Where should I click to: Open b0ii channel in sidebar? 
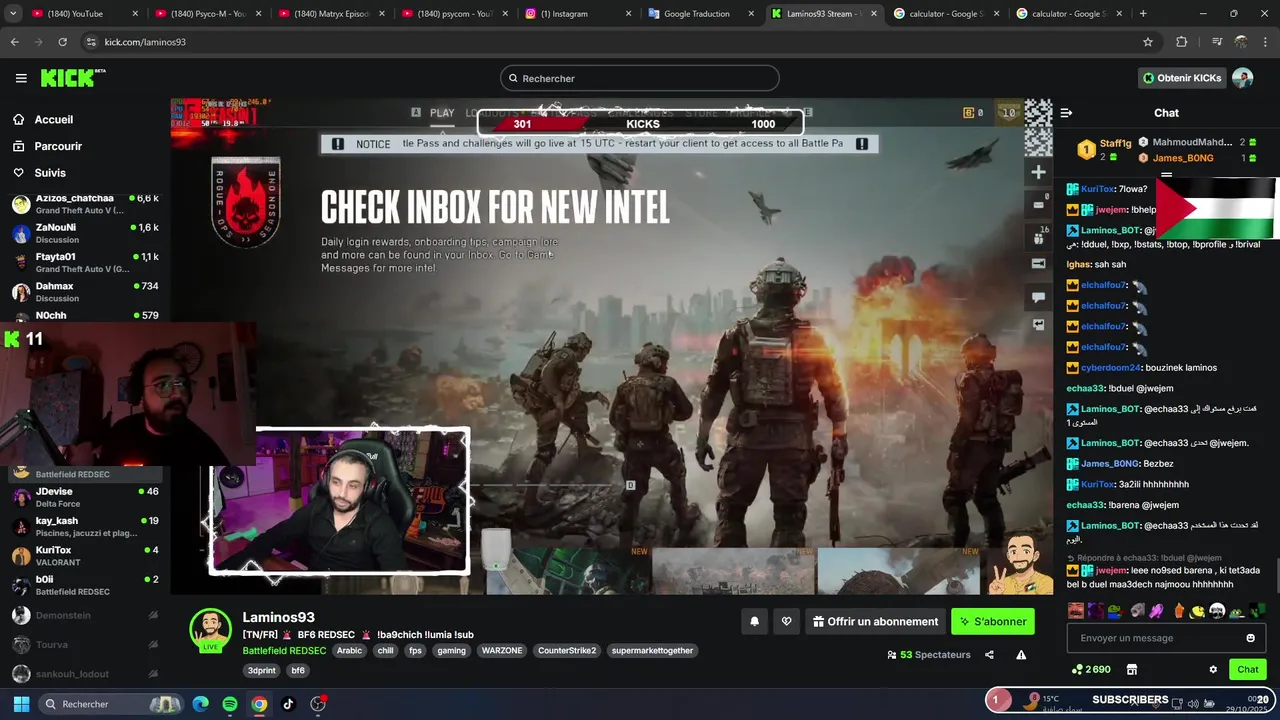[85, 585]
